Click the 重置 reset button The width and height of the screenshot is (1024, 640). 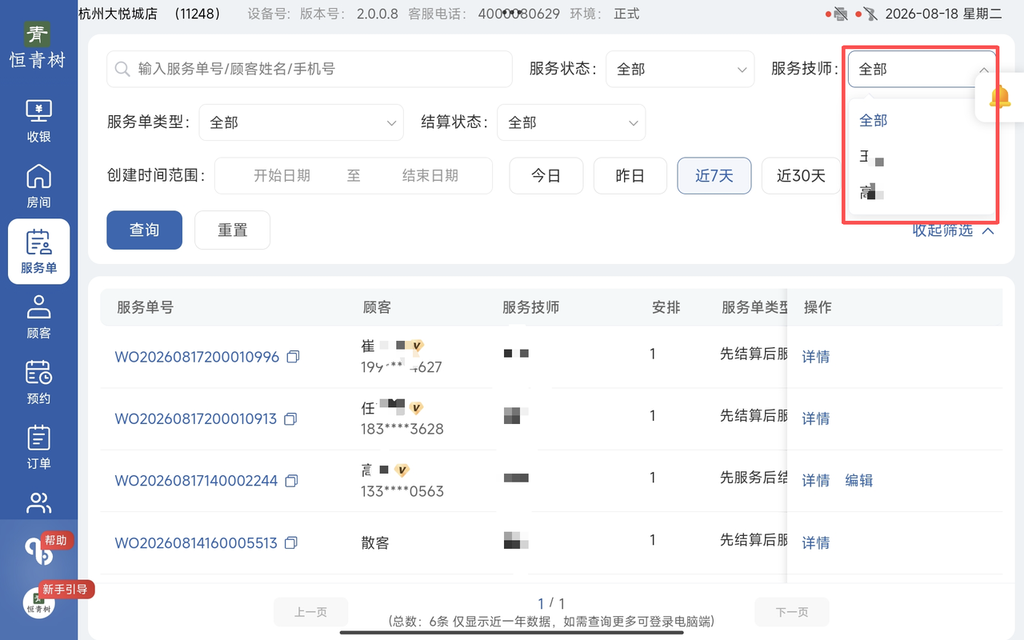[x=232, y=230]
